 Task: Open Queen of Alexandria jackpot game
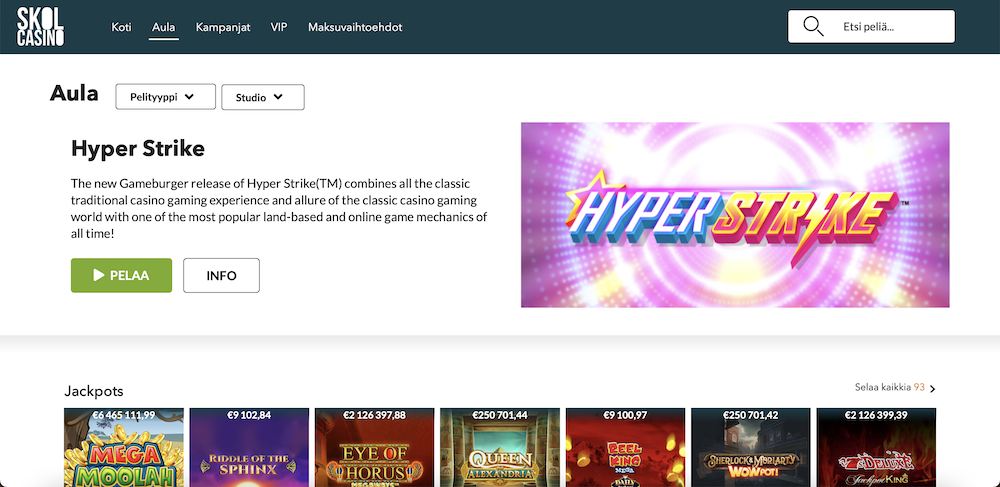click(x=500, y=447)
